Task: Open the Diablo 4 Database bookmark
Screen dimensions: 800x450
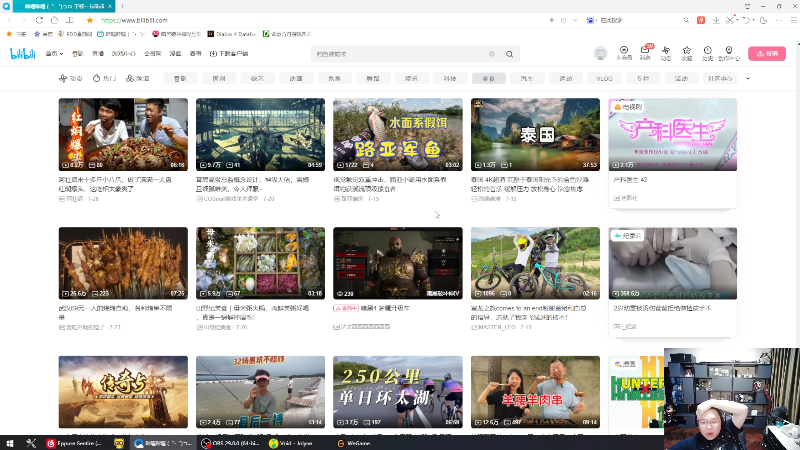Action: [232, 34]
